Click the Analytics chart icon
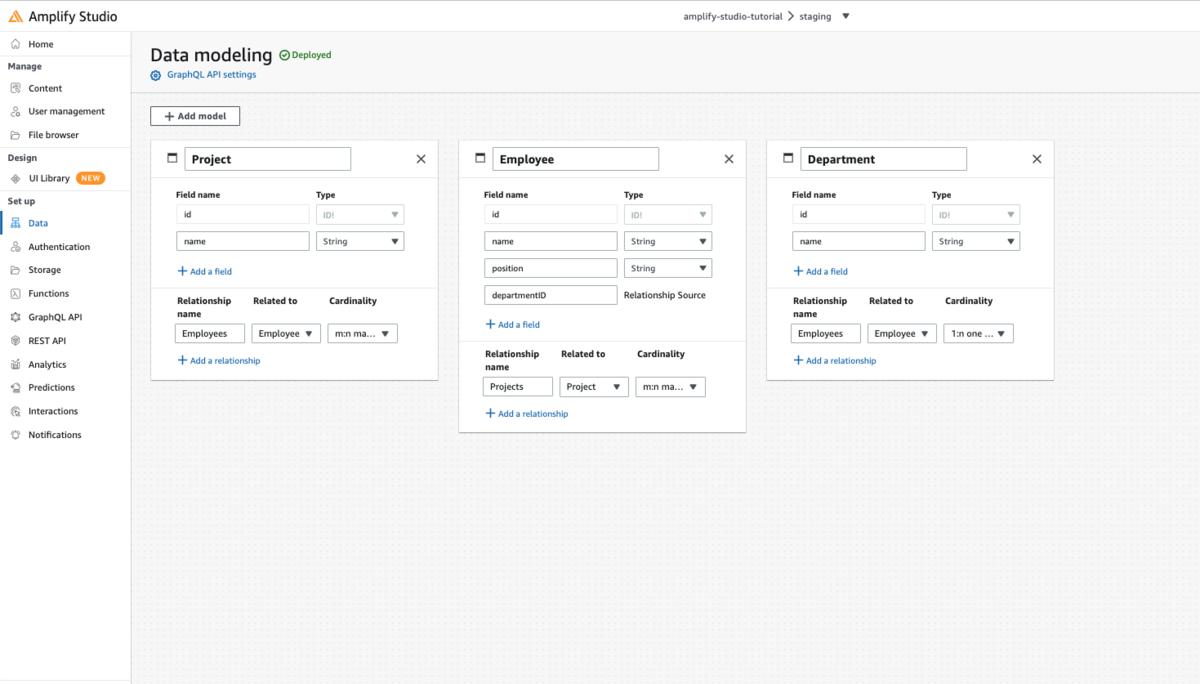 pos(15,365)
